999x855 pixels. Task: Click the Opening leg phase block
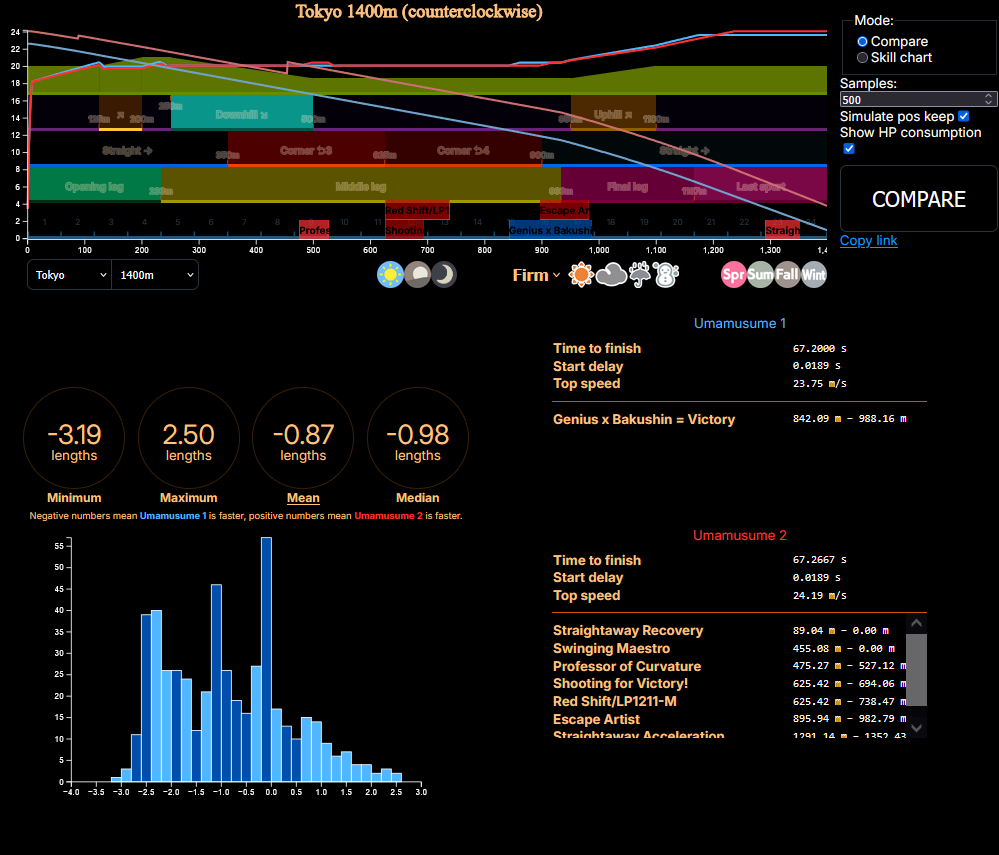click(94, 185)
